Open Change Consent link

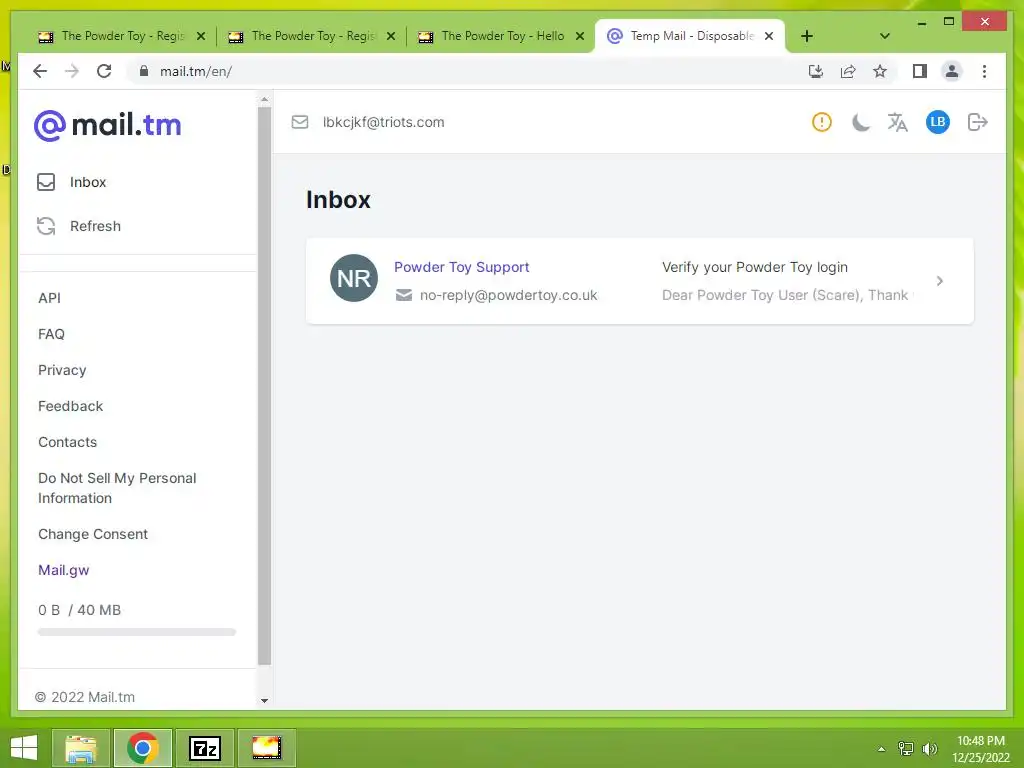(x=93, y=534)
